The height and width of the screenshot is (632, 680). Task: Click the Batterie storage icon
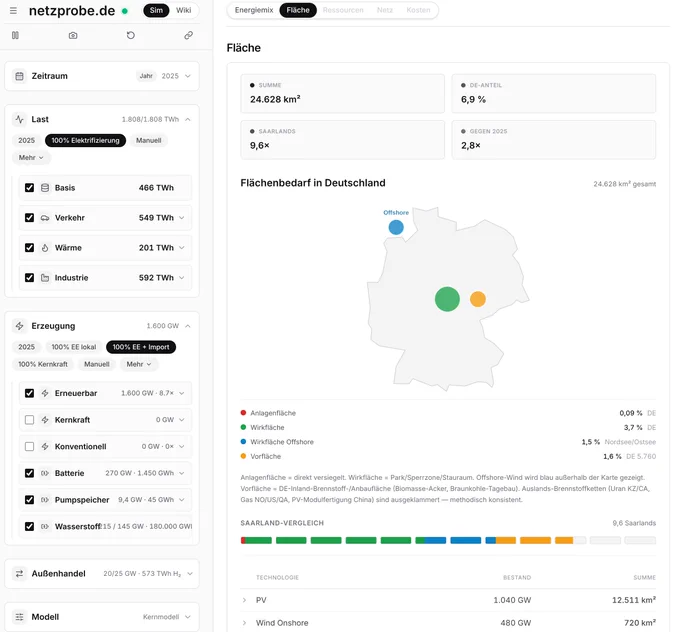45,473
